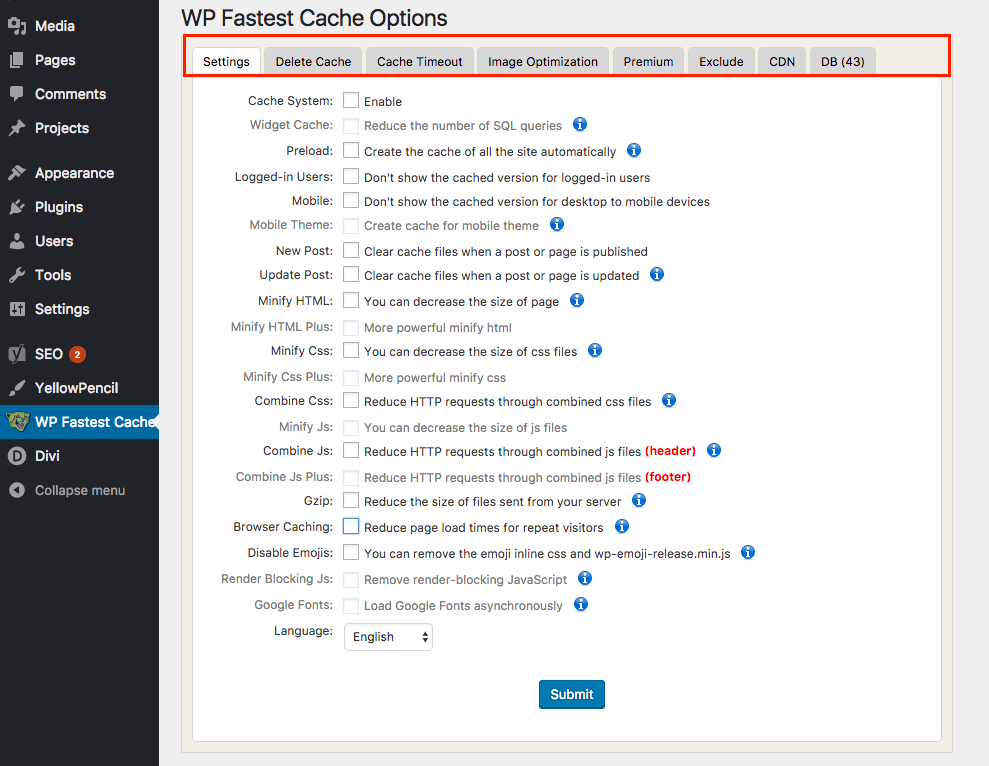989x766 pixels.
Task: Enable the Cache System checkbox
Action: [351, 101]
